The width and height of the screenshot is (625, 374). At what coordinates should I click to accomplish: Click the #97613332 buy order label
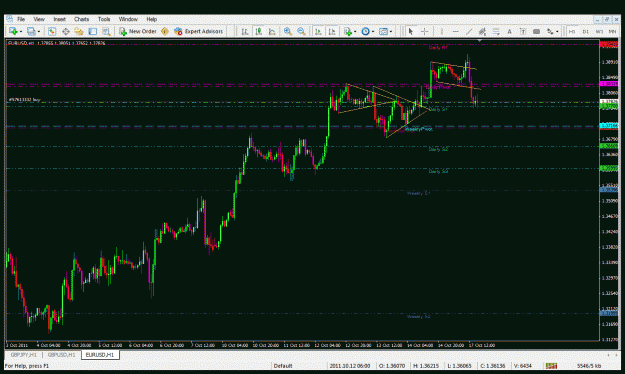tap(25, 100)
